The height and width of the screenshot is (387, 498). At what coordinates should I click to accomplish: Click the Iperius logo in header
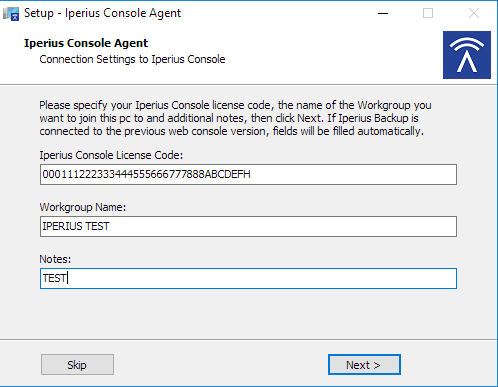click(467, 55)
